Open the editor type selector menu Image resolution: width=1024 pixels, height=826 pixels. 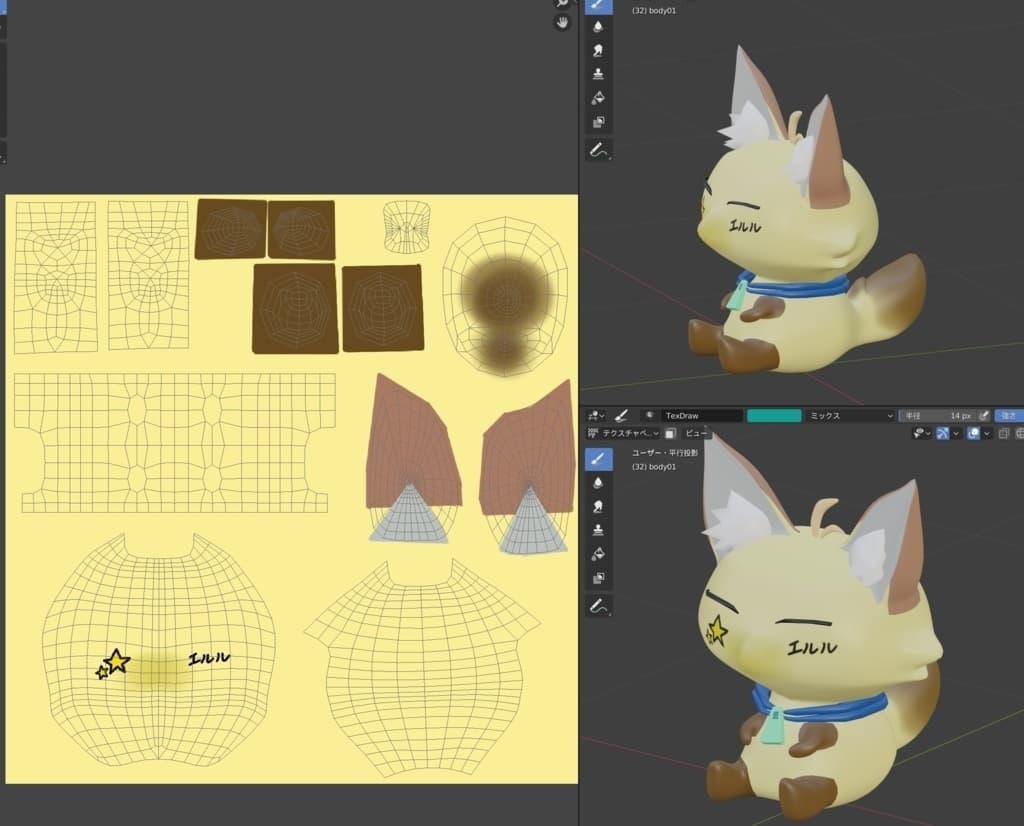(596, 415)
